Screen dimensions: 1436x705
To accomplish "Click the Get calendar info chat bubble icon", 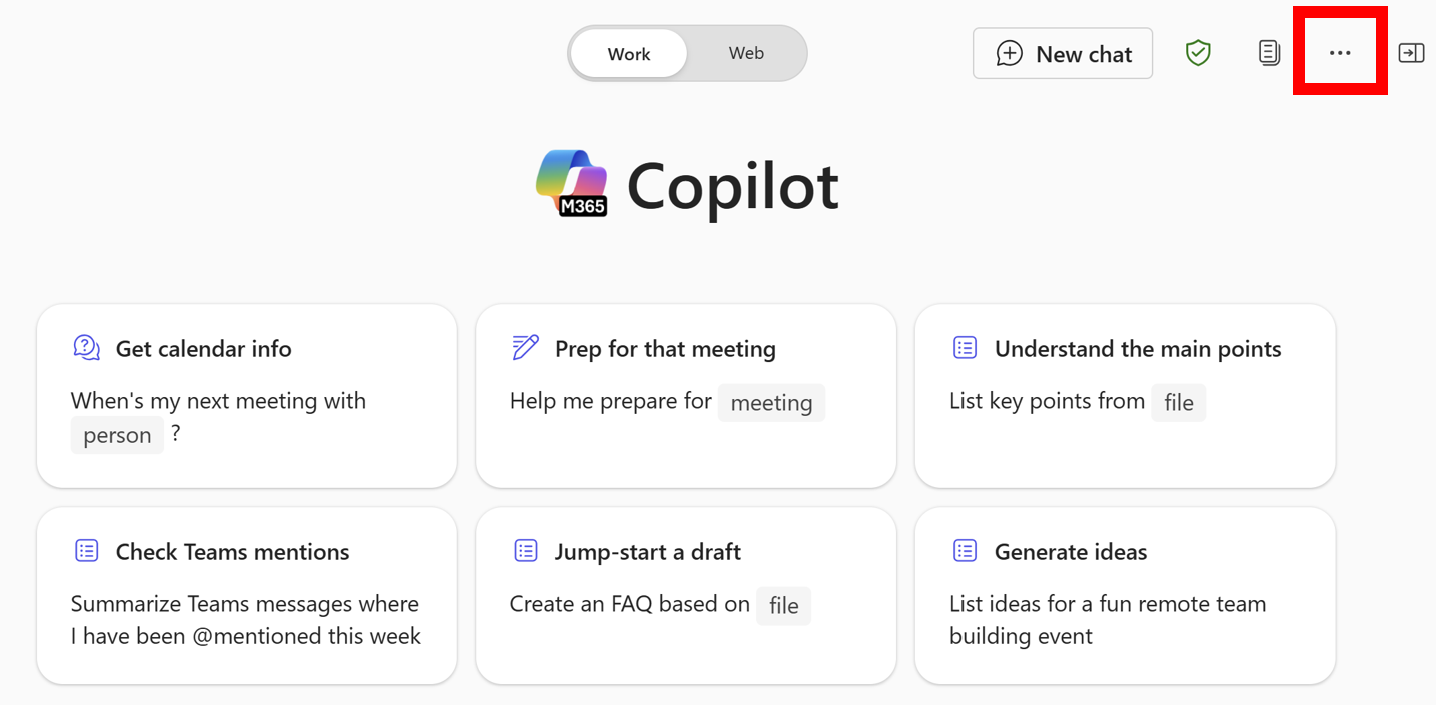I will pos(86,347).
